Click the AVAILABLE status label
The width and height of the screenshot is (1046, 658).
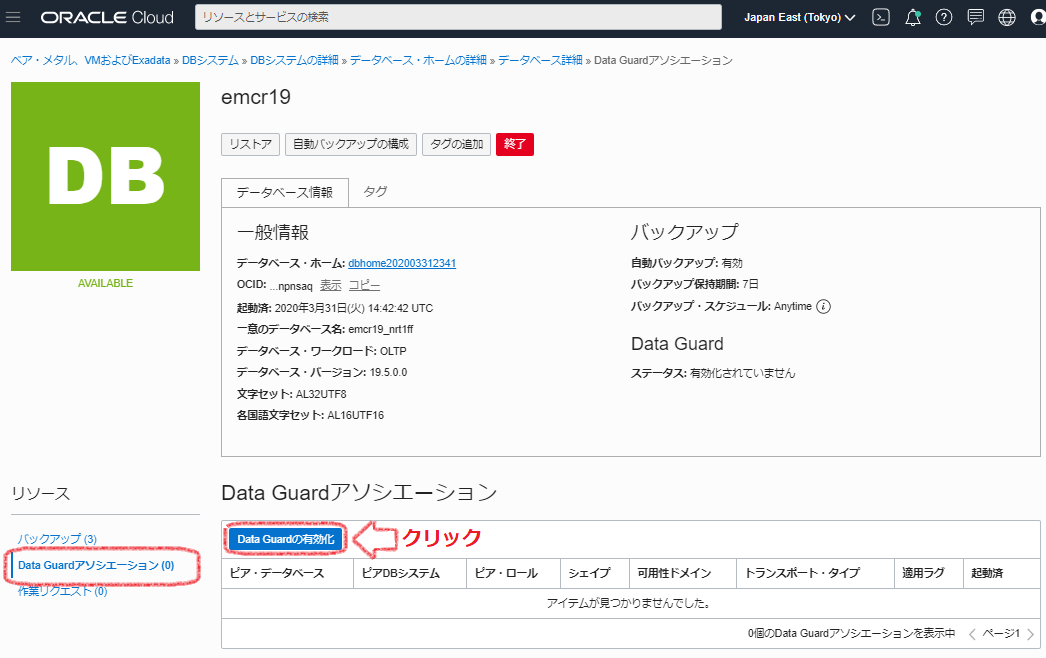pyautogui.click(x=105, y=283)
